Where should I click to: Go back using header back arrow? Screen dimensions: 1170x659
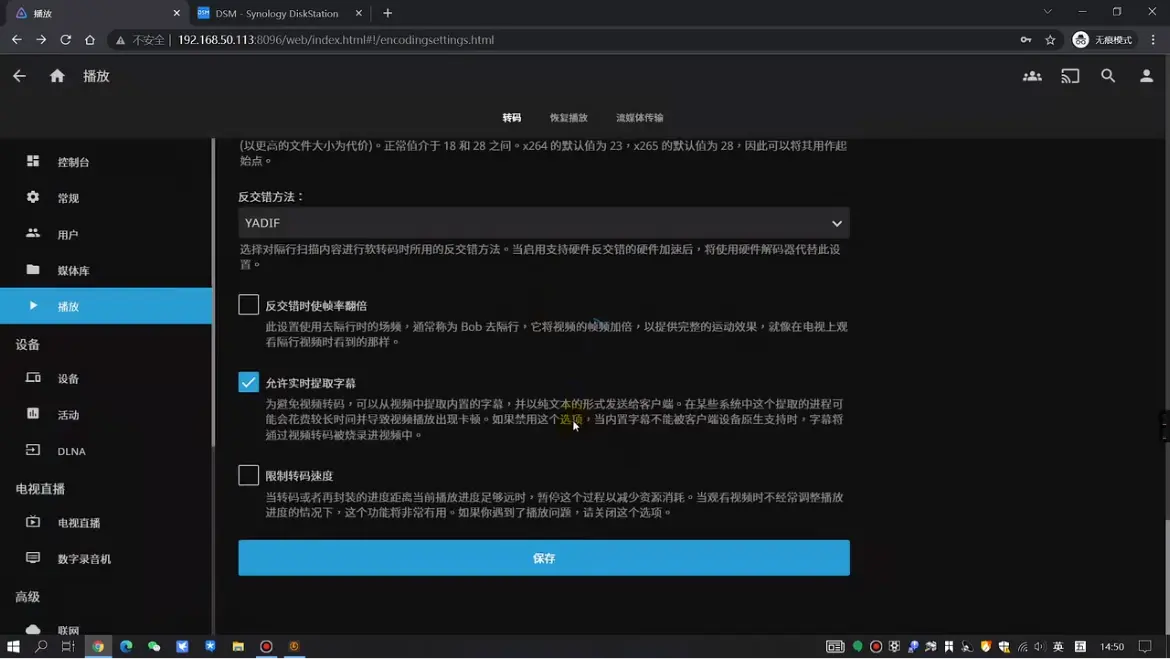click(20, 76)
